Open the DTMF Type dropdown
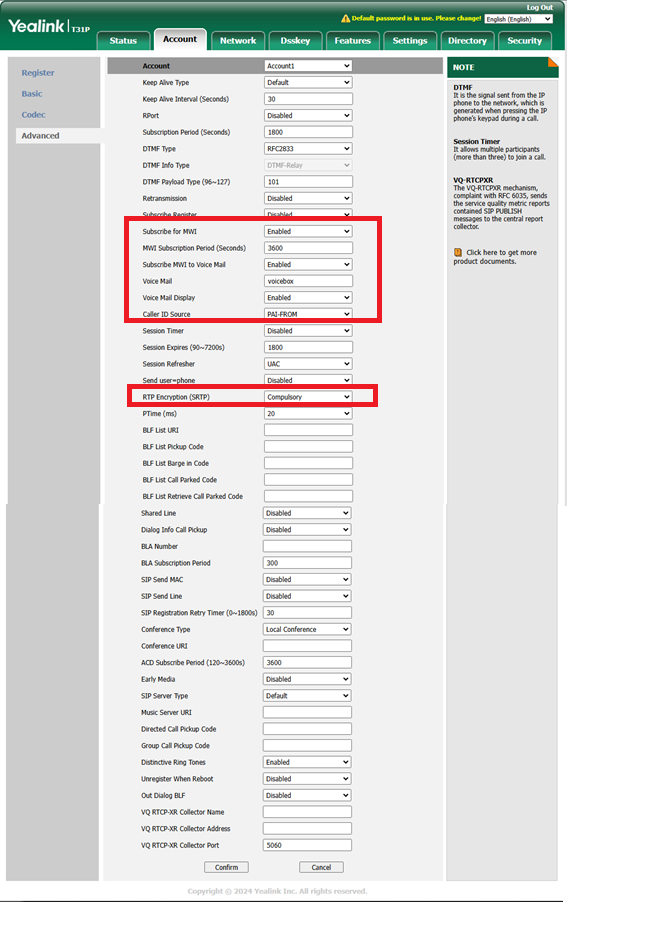 [x=308, y=148]
